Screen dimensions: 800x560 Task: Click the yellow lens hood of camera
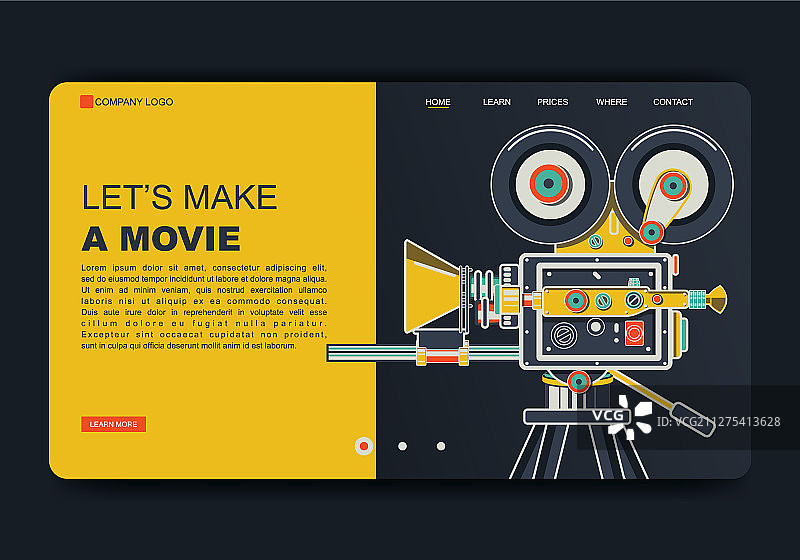430,286
